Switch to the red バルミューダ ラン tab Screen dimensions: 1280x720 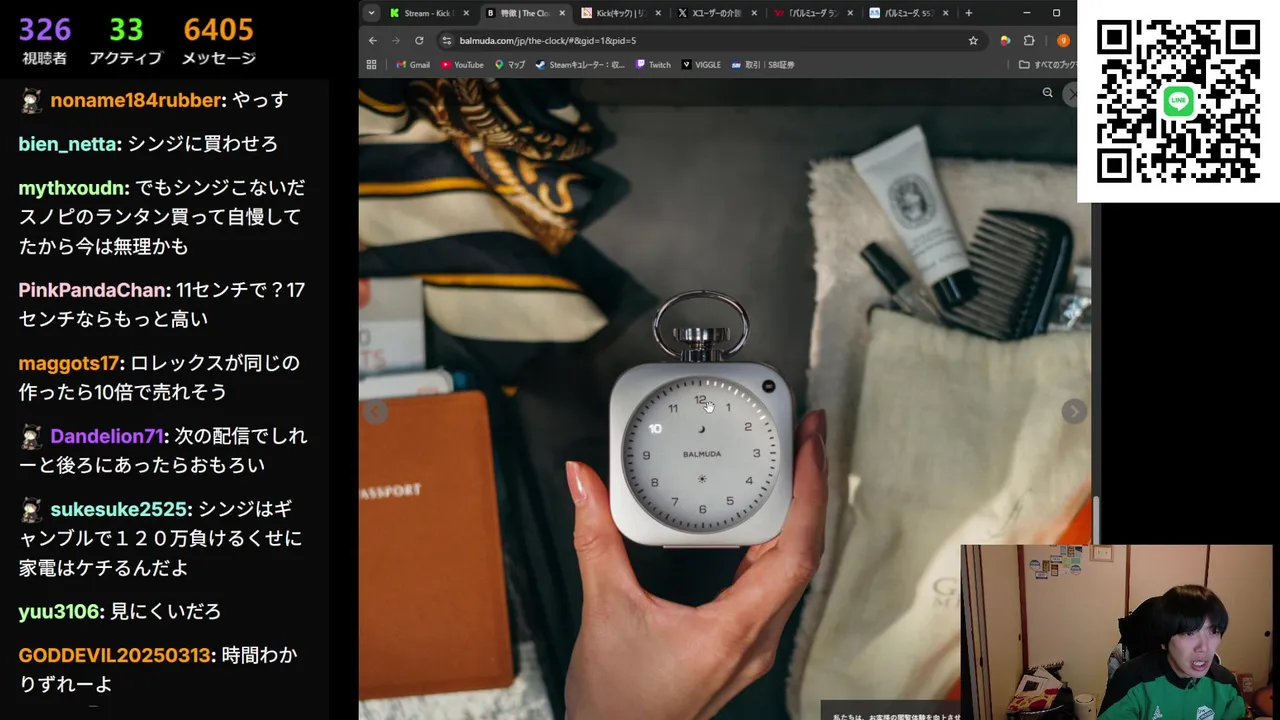[x=813, y=13]
